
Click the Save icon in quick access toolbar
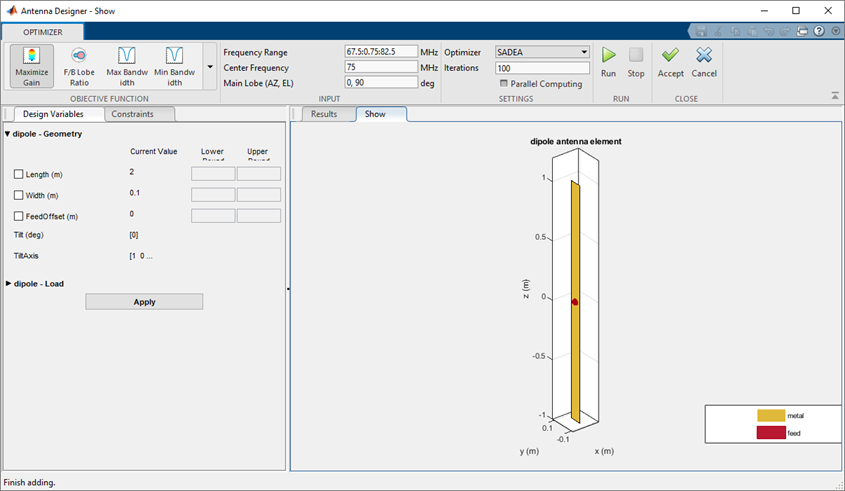(701, 31)
